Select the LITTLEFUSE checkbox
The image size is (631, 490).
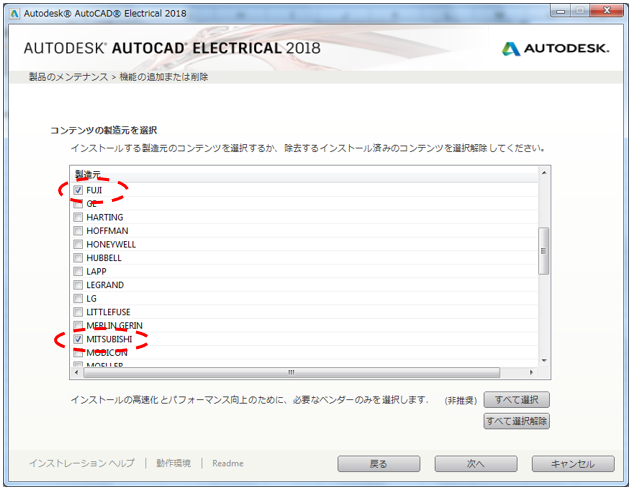[78, 312]
